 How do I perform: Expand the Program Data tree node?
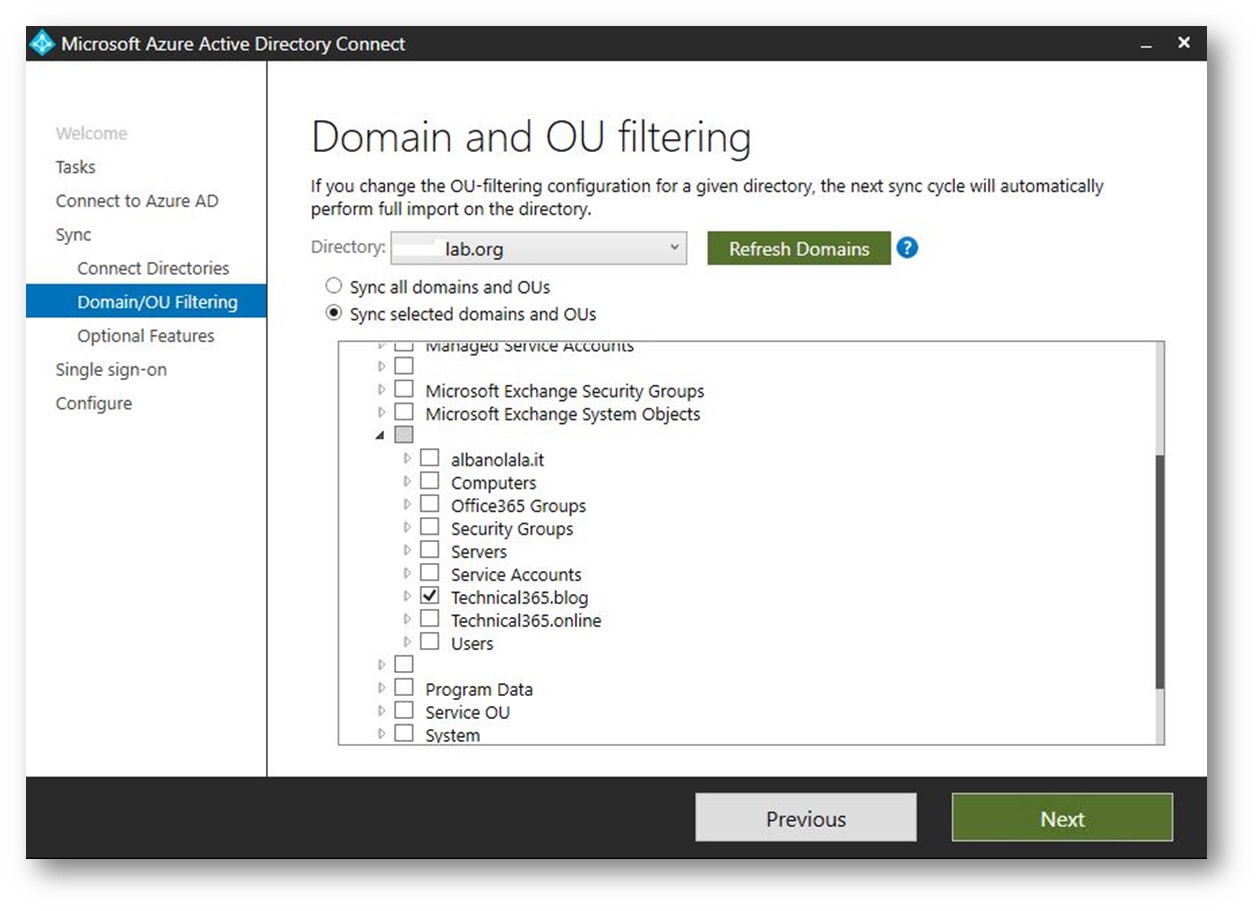[382, 688]
